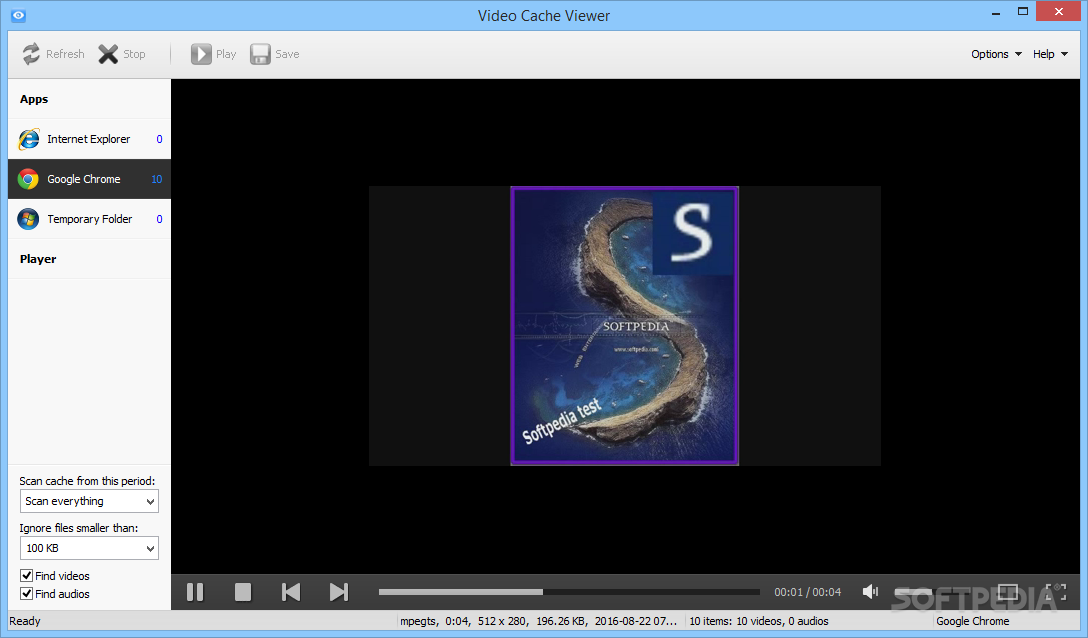Select the Internet Explorer row
1088x638 pixels.
[90, 139]
